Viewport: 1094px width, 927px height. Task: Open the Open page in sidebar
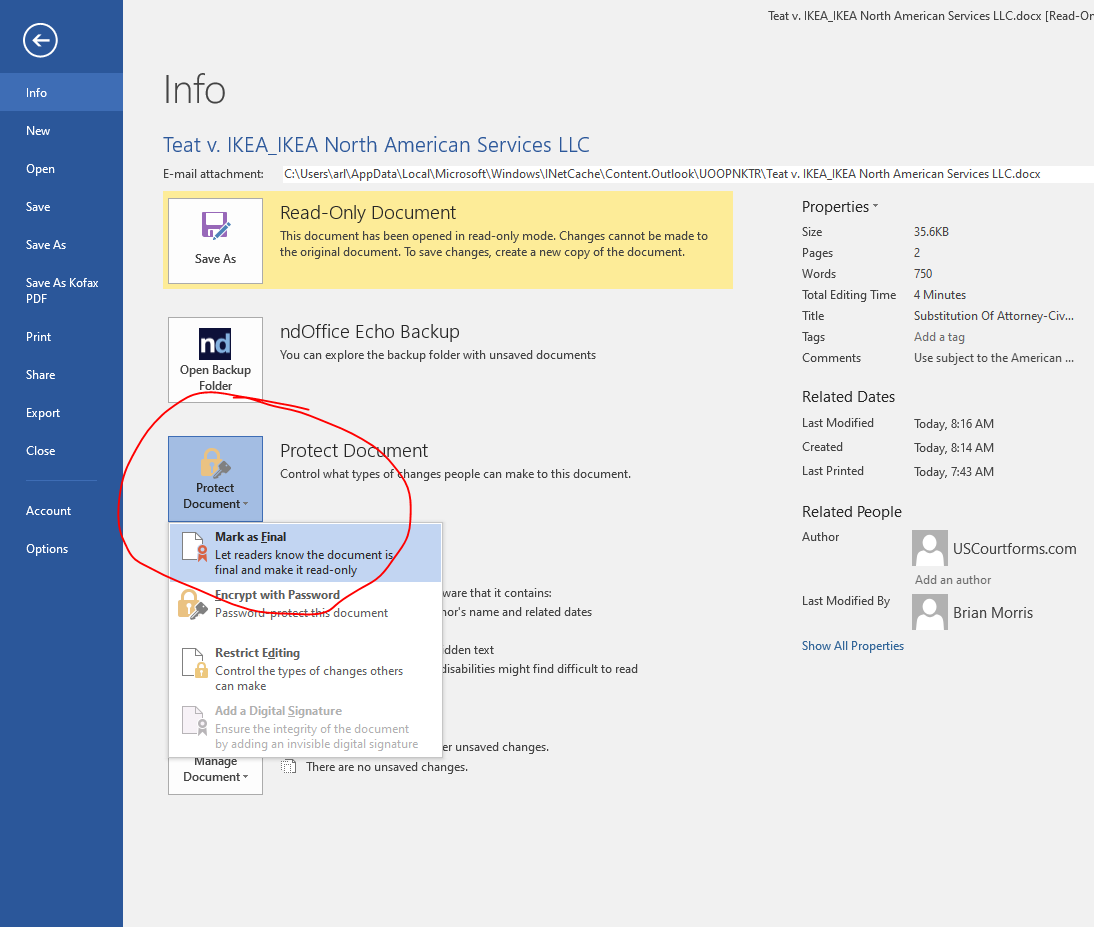(x=61, y=169)
